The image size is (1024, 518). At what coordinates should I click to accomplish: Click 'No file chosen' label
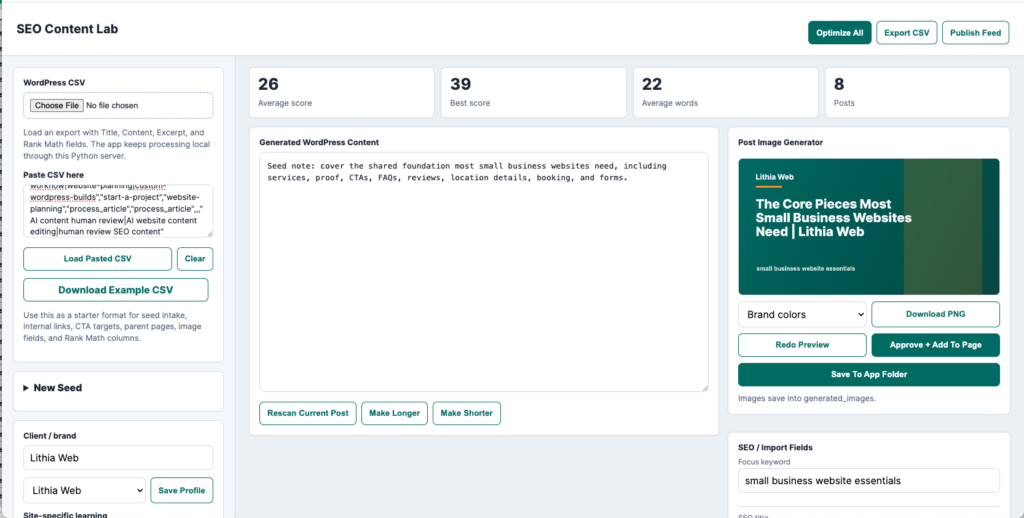112,105
